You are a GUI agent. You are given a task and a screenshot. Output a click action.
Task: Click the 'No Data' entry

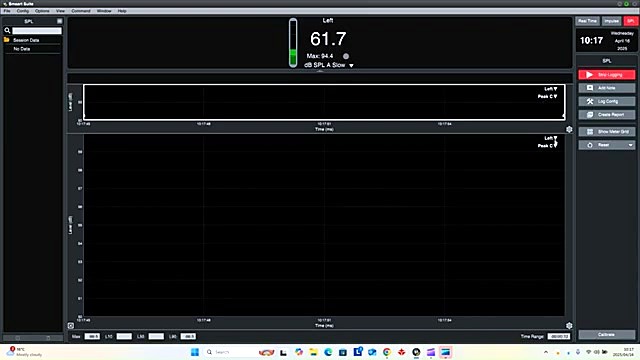click(22, 49)
